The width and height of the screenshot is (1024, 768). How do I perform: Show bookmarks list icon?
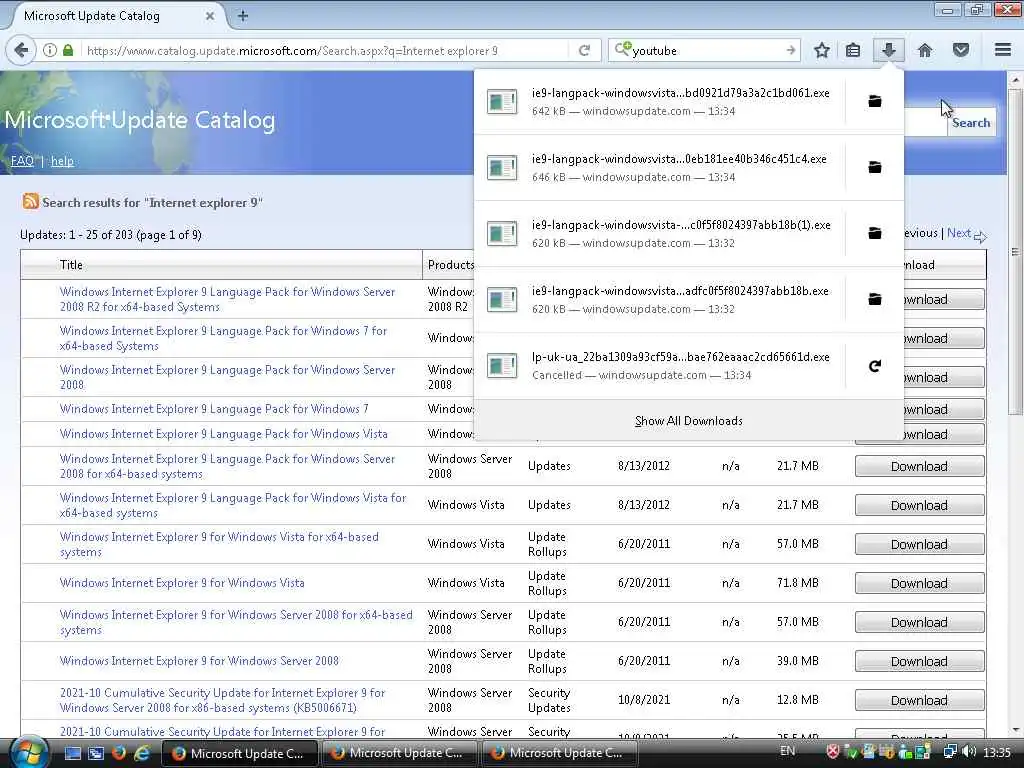coord(853,50)
